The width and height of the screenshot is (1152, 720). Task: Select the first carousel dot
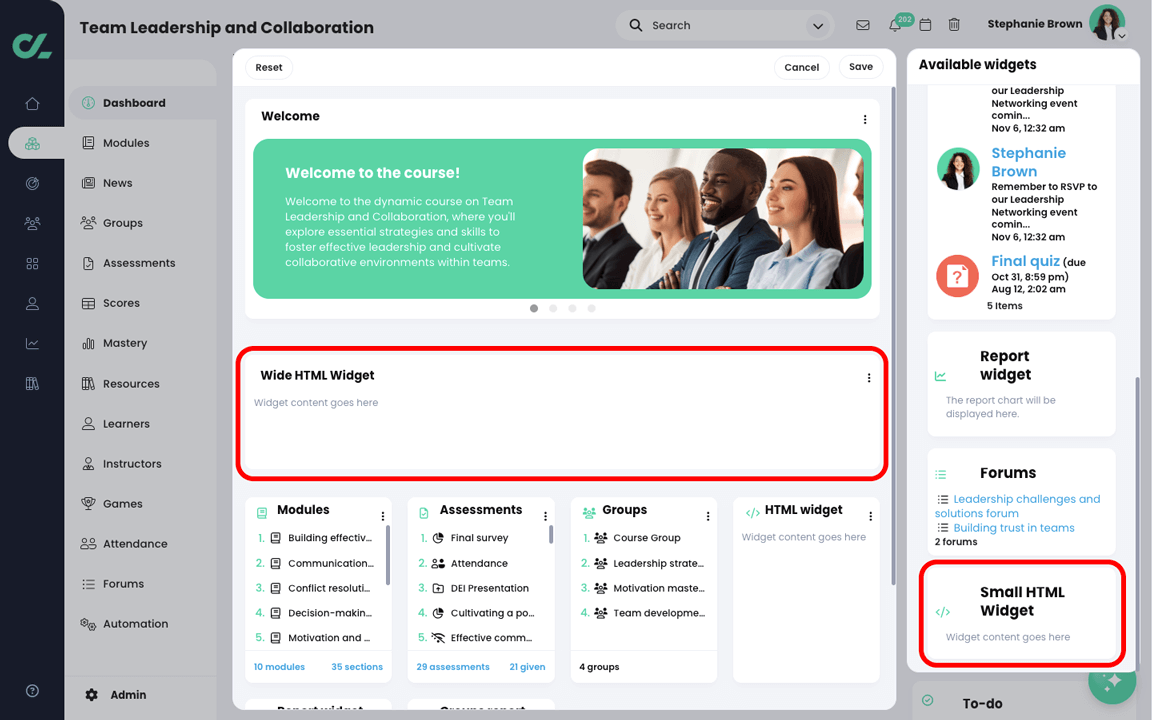[x=534, y=309]
